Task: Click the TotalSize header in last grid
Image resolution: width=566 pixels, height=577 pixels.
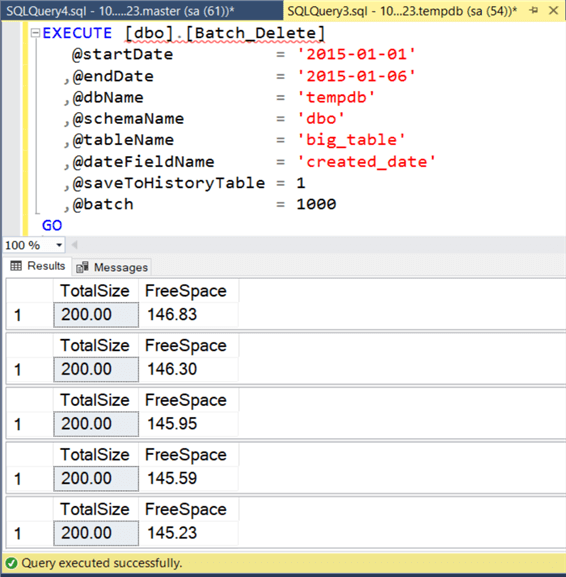Action: pyautogui.click(x=96, y=509)
